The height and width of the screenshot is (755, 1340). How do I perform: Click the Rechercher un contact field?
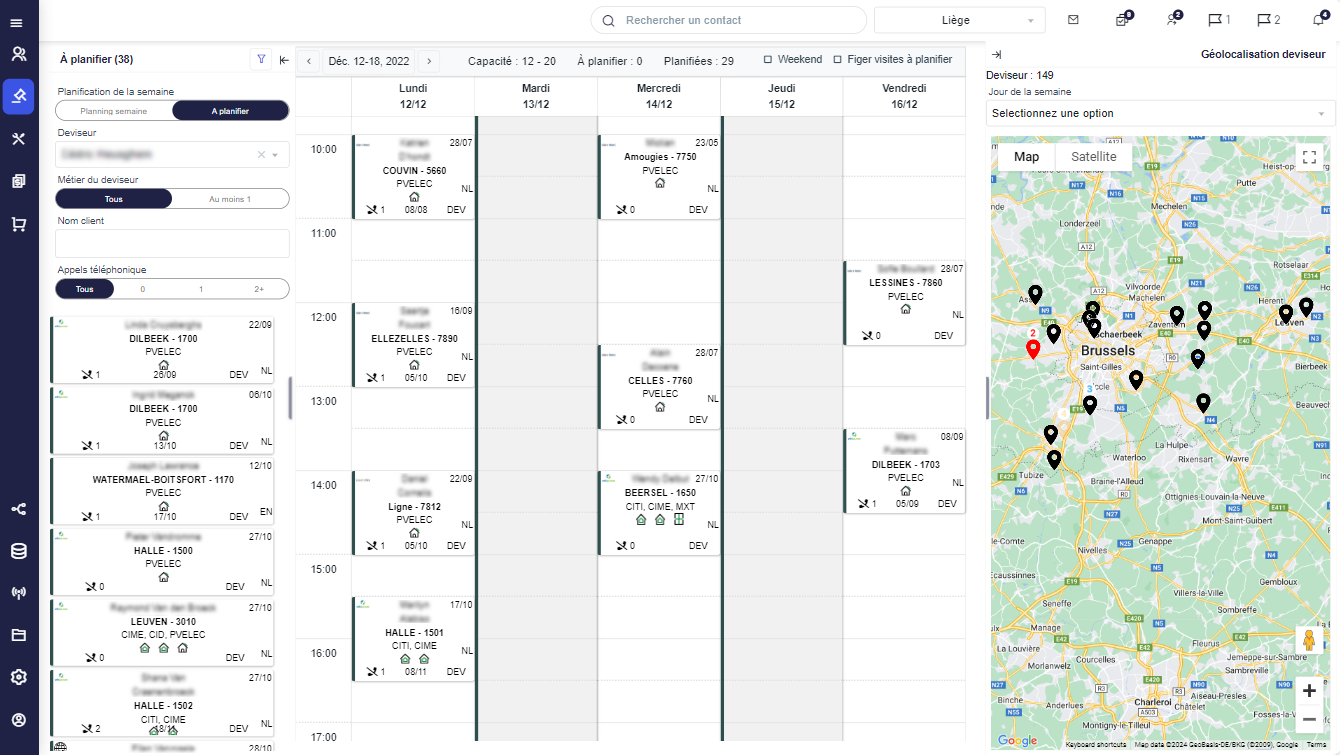tap(729, 20)
